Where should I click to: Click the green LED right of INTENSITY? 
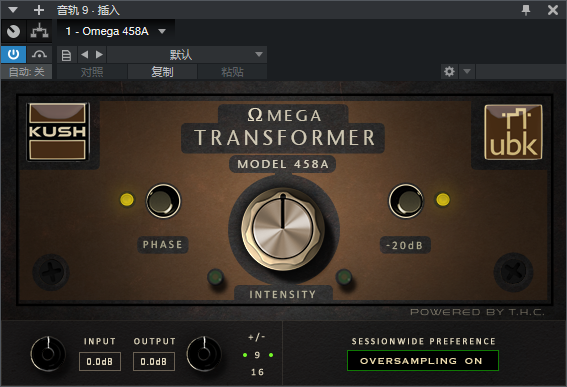point(344,277)
